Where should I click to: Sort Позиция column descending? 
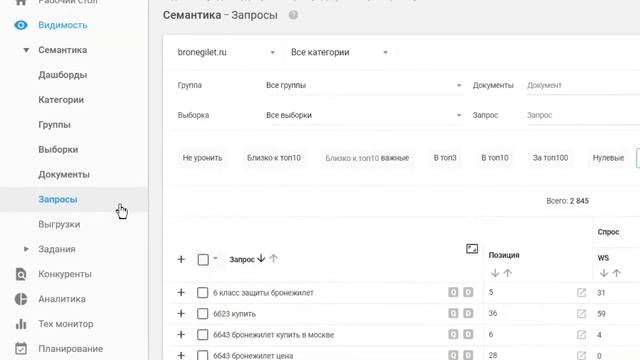(x=495, y=273)
